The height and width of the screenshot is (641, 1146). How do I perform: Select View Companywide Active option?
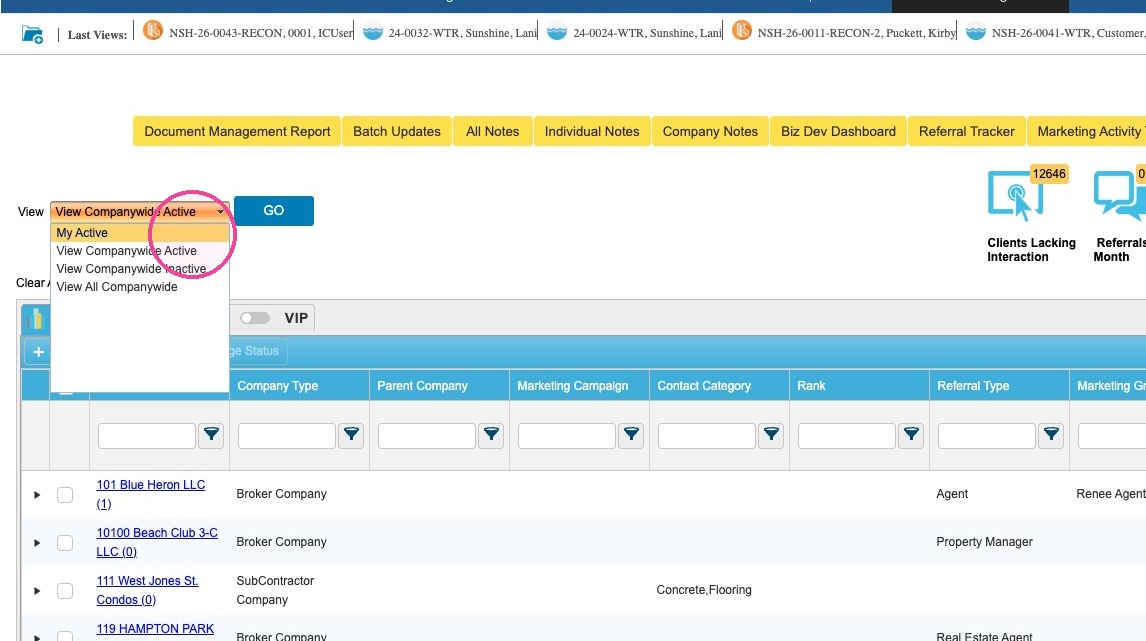coord(140,251)
